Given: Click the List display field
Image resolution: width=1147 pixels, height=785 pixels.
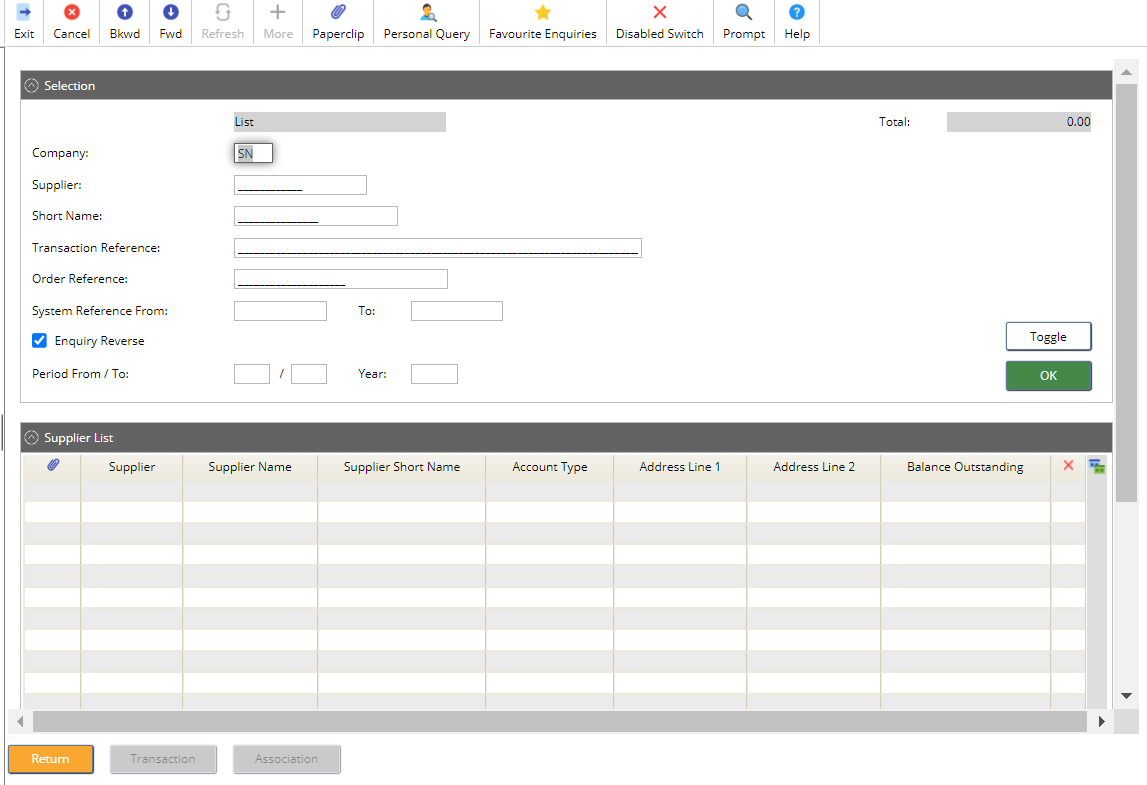Looking at the screenshot, I should pos(339,122).
